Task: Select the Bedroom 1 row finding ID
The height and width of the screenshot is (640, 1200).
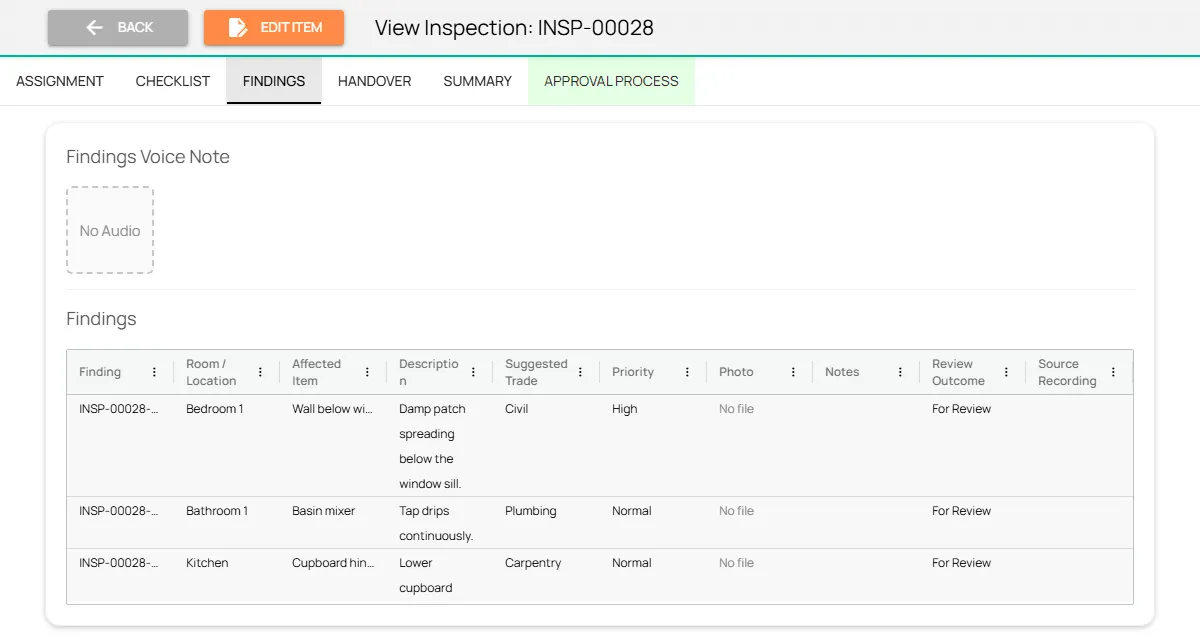Action: pyautogui.click(x=119, y=409)
